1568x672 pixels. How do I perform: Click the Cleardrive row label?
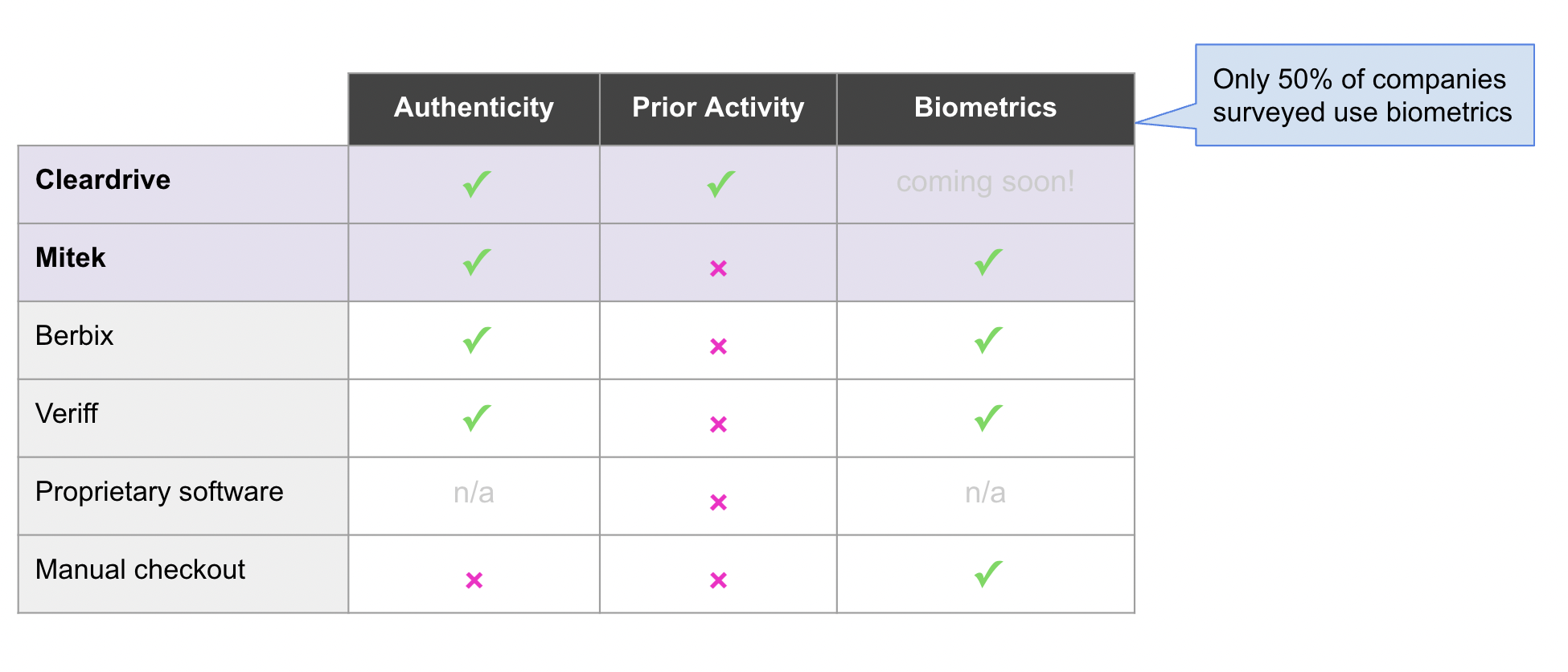[x=103, y=180]
